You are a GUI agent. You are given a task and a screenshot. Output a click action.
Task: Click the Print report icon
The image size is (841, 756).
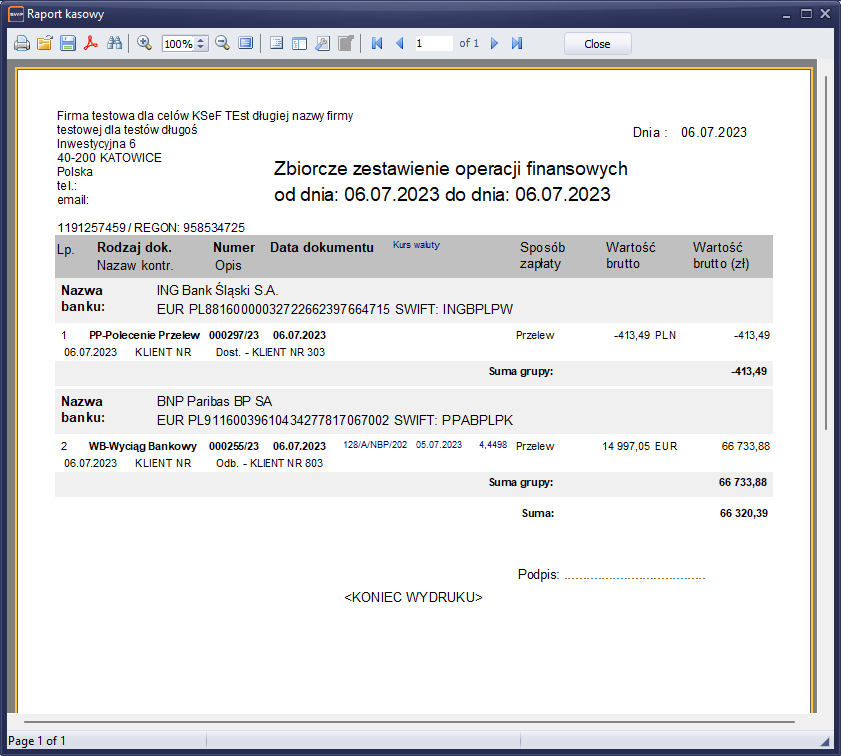pos(22,44)
